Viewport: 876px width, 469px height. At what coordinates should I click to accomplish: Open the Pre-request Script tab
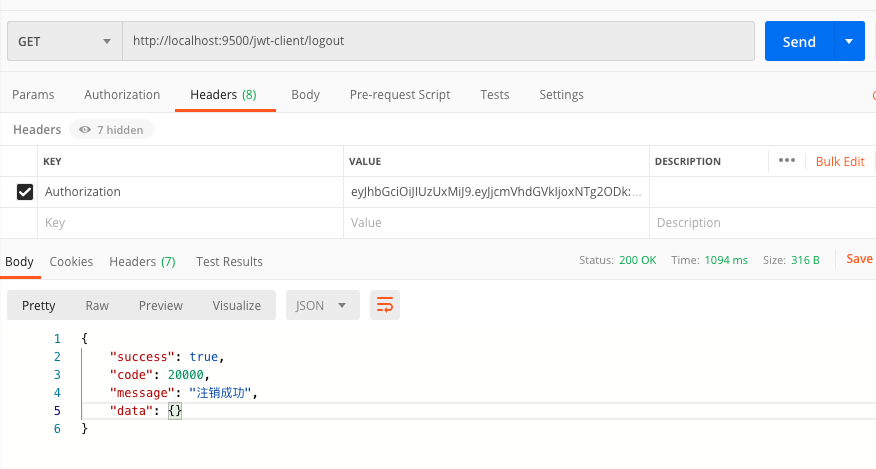pyautogui.click(x=400, y=95)
